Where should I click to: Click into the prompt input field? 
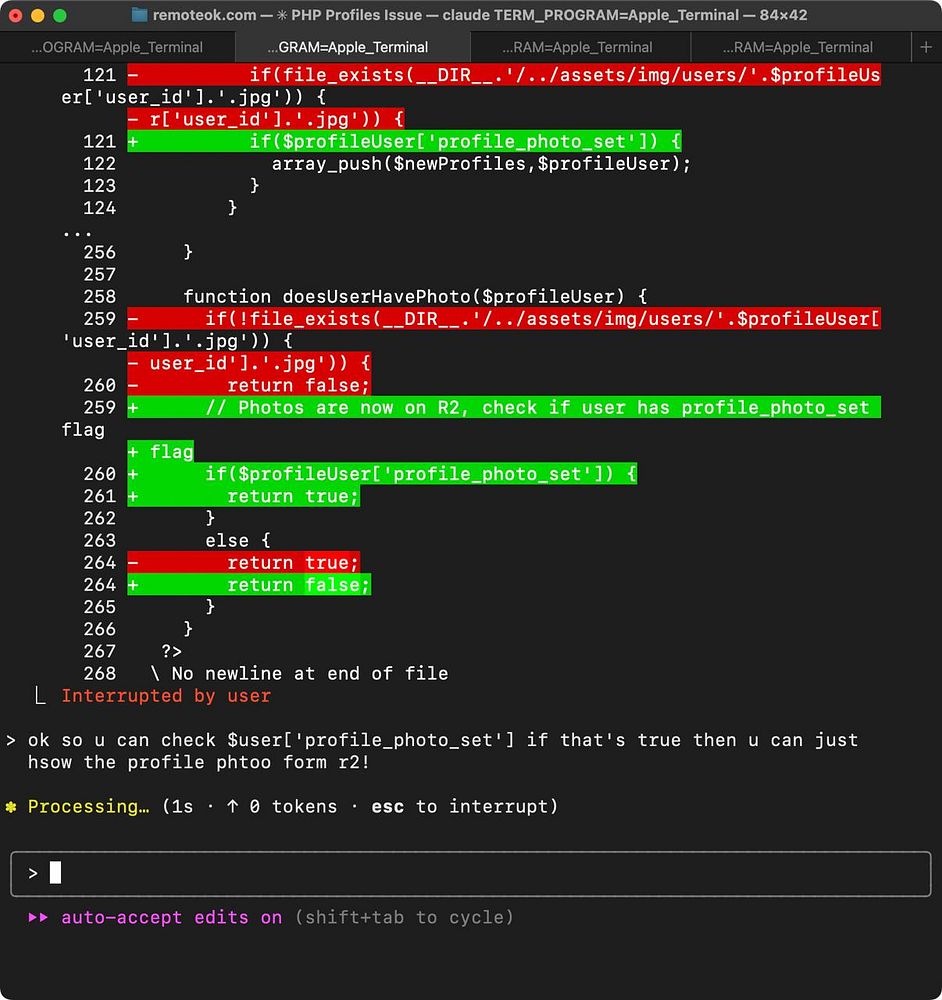coord(471,873)
